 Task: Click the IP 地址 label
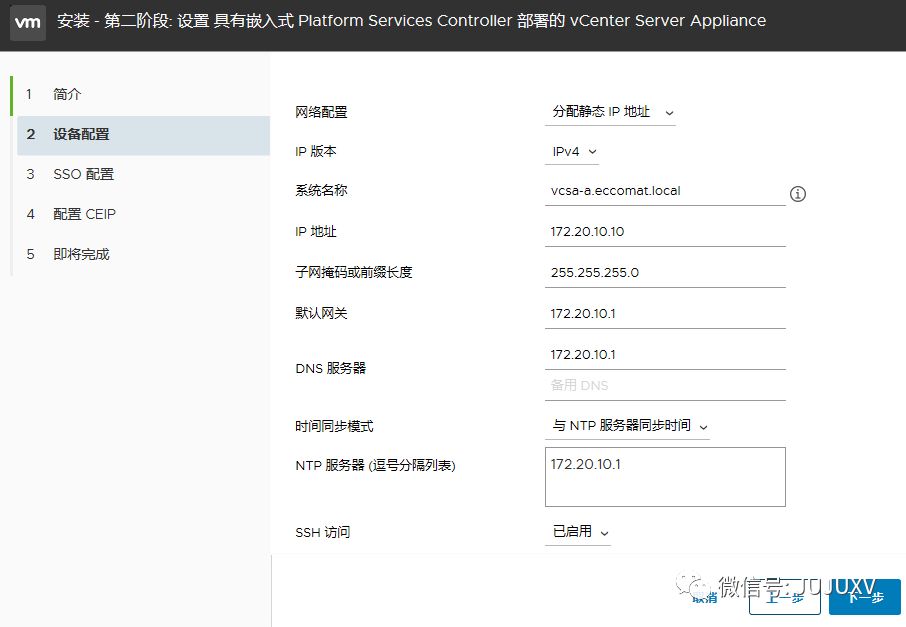(x=315, y=232)
